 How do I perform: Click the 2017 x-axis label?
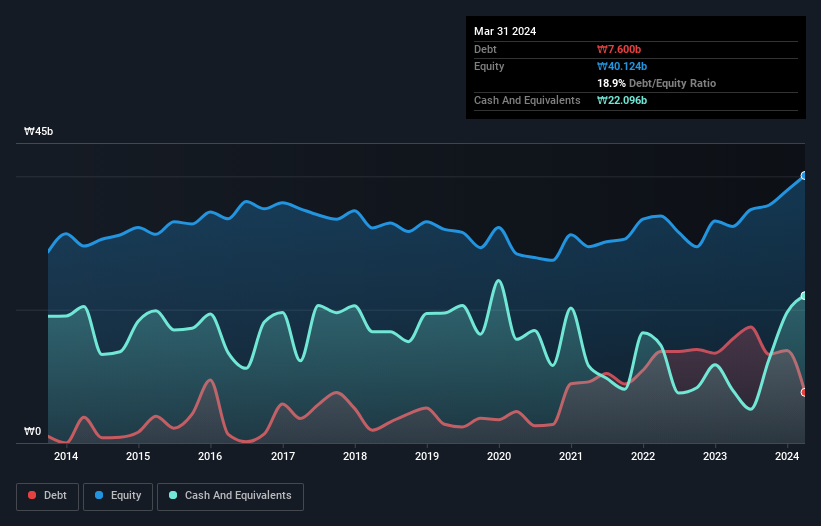[283, 456]
